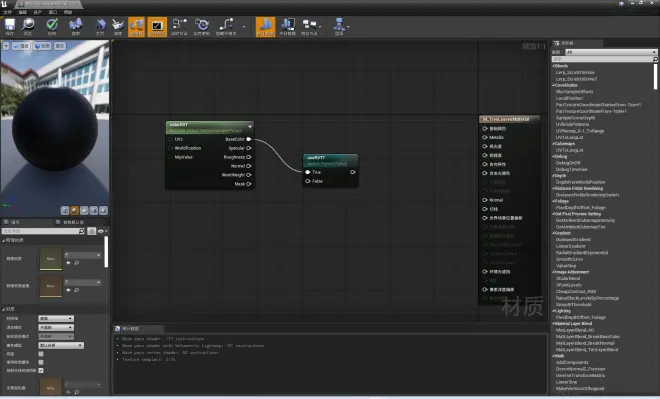Viewport: 660px width, 399px height.
Task: Click the Physical Material None thumbnail
Action: (51, 258)
